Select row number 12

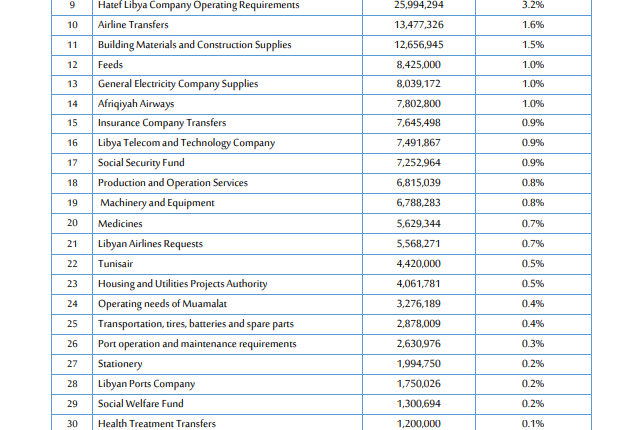(72, 65)
